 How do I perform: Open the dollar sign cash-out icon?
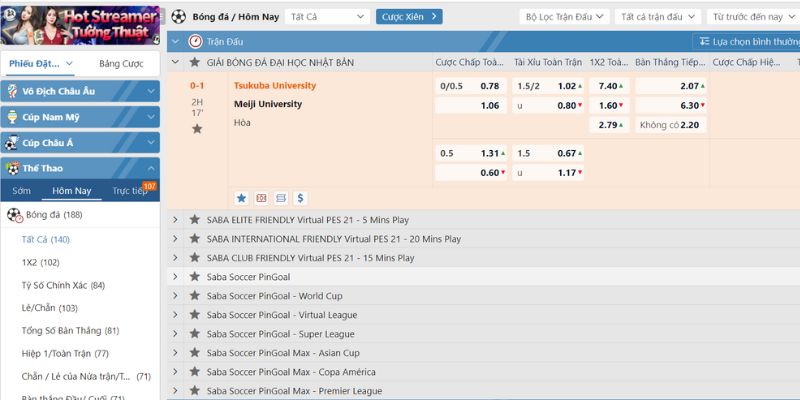(x=301, y=198)
